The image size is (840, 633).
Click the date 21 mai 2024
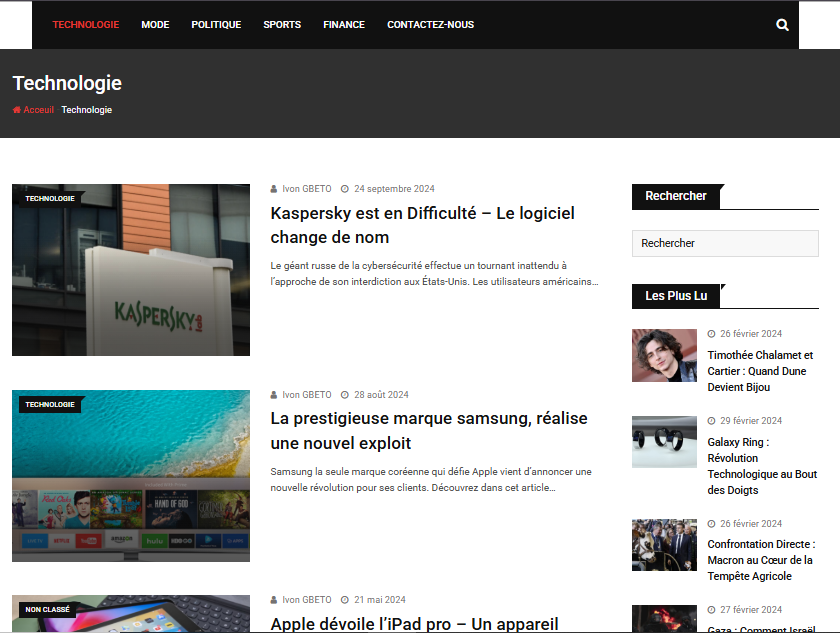tap(380, 600)
